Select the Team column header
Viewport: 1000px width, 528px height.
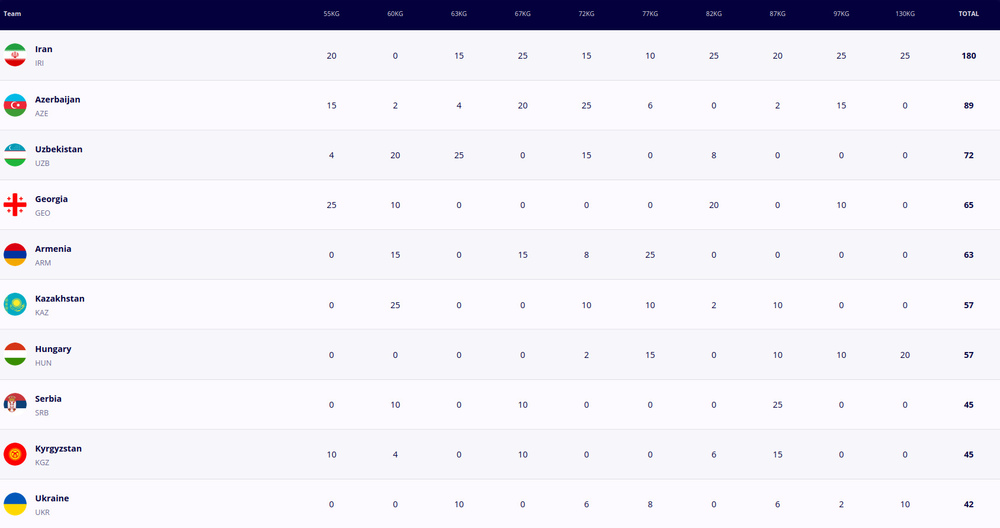[12, 13]
